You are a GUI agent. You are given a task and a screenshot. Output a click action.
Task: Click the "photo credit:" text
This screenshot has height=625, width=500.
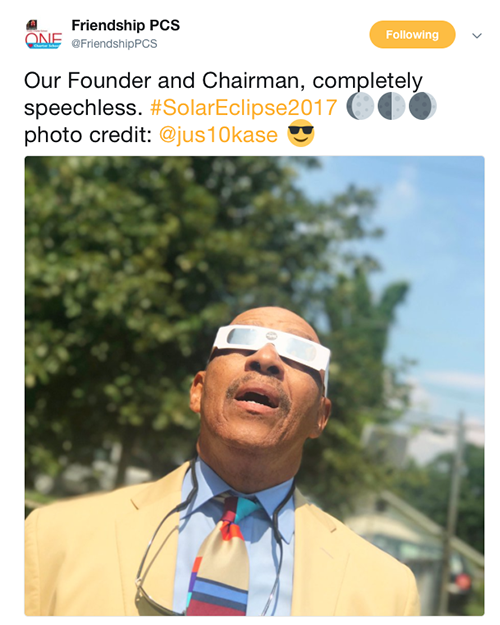pos(88,135)
